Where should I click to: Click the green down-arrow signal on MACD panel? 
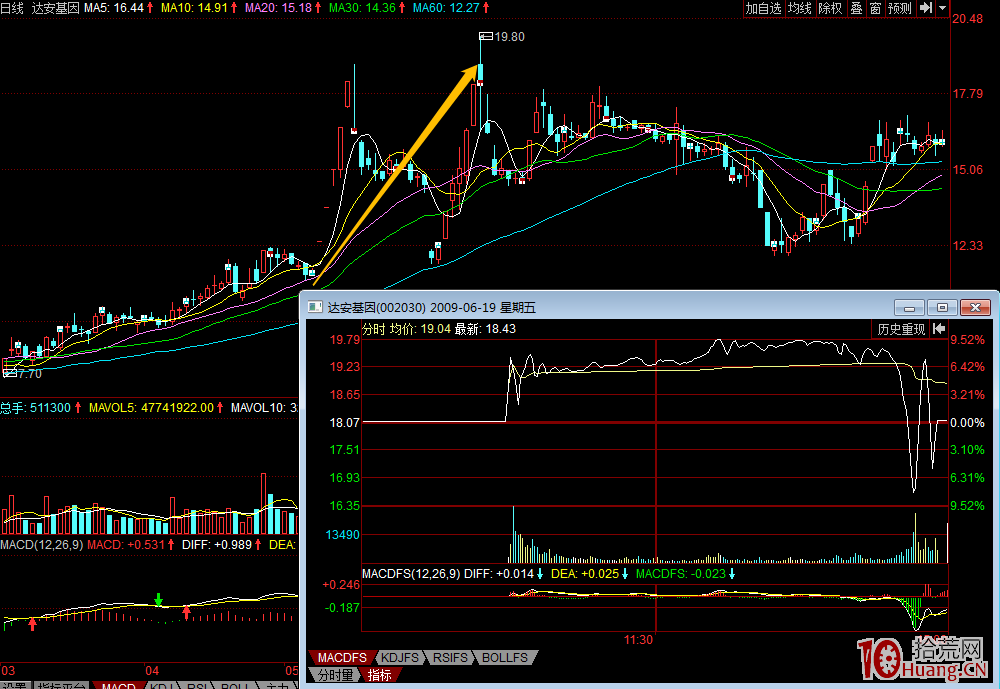click(158, 599)
